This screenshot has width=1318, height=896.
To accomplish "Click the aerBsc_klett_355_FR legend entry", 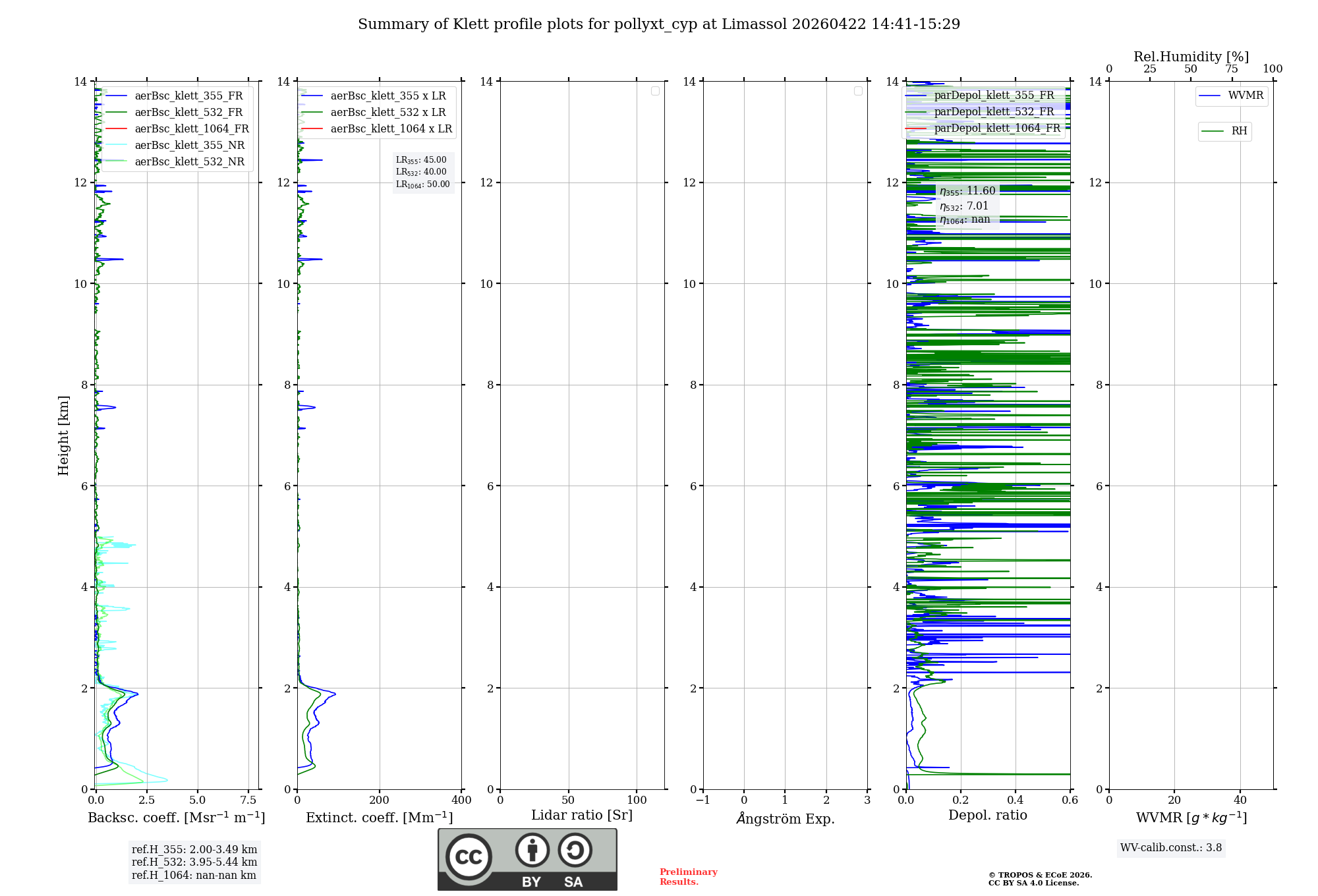I will (x=188, y=96).
